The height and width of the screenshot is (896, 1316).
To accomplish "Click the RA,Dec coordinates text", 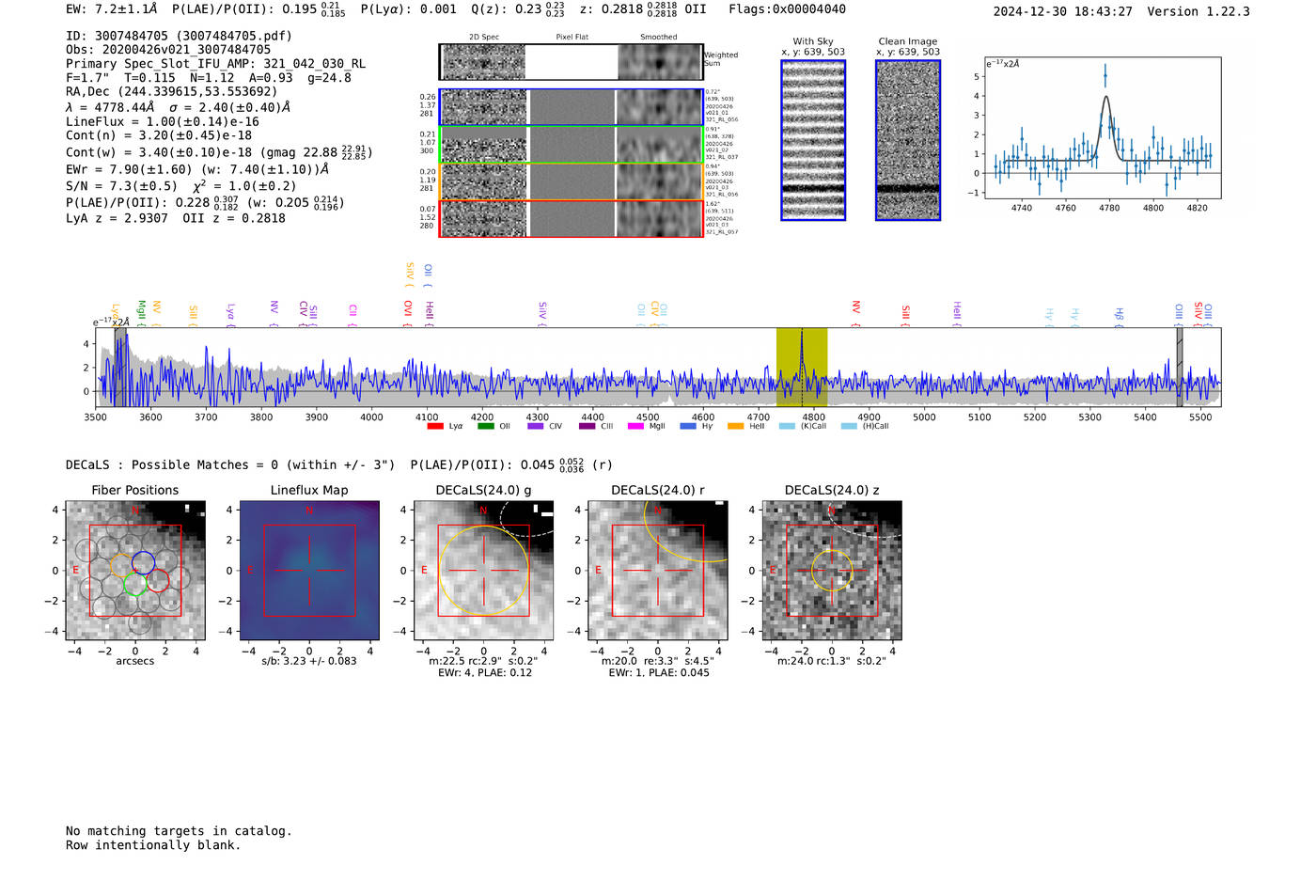I will (171, 91).
